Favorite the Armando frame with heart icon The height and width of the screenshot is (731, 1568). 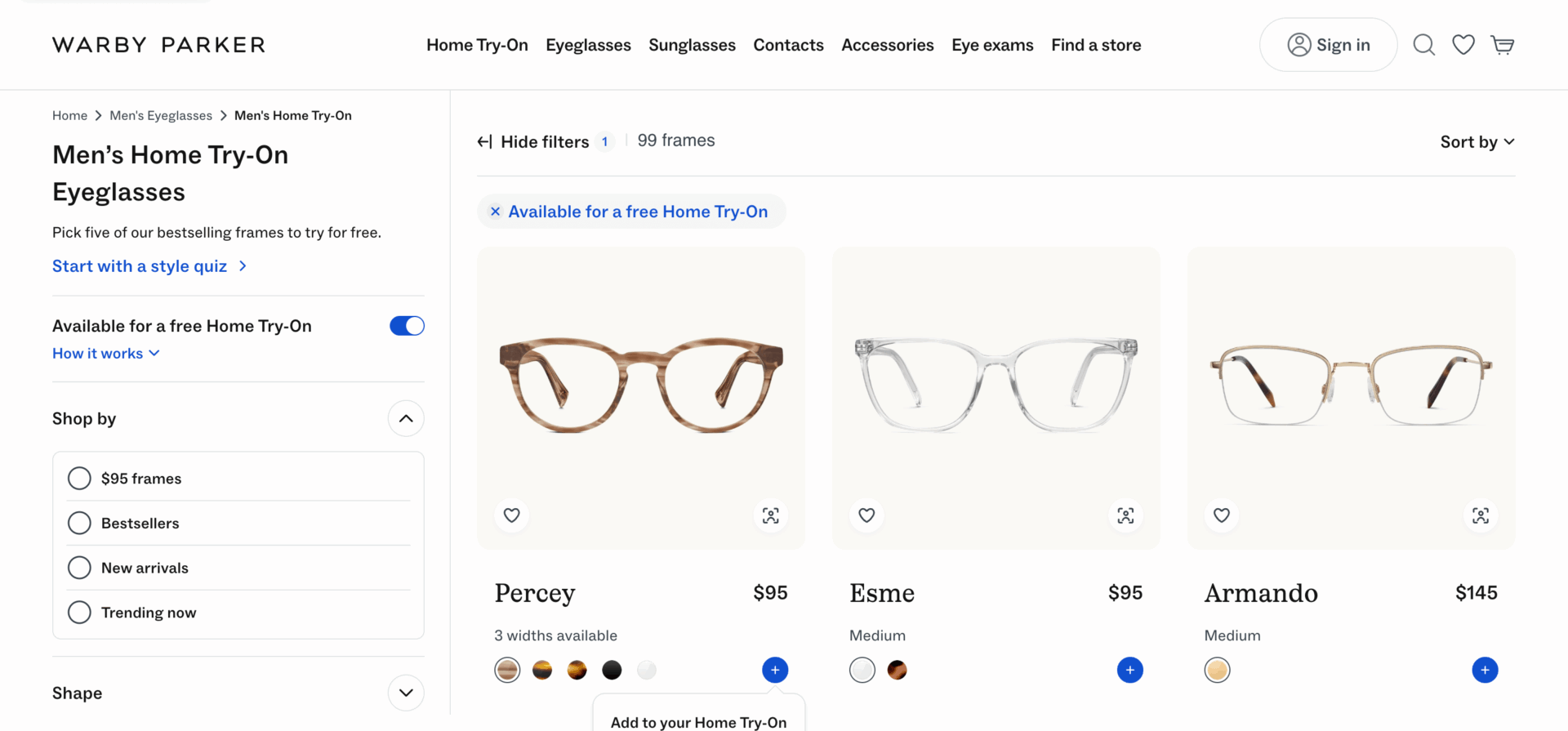pos(1222,515)
